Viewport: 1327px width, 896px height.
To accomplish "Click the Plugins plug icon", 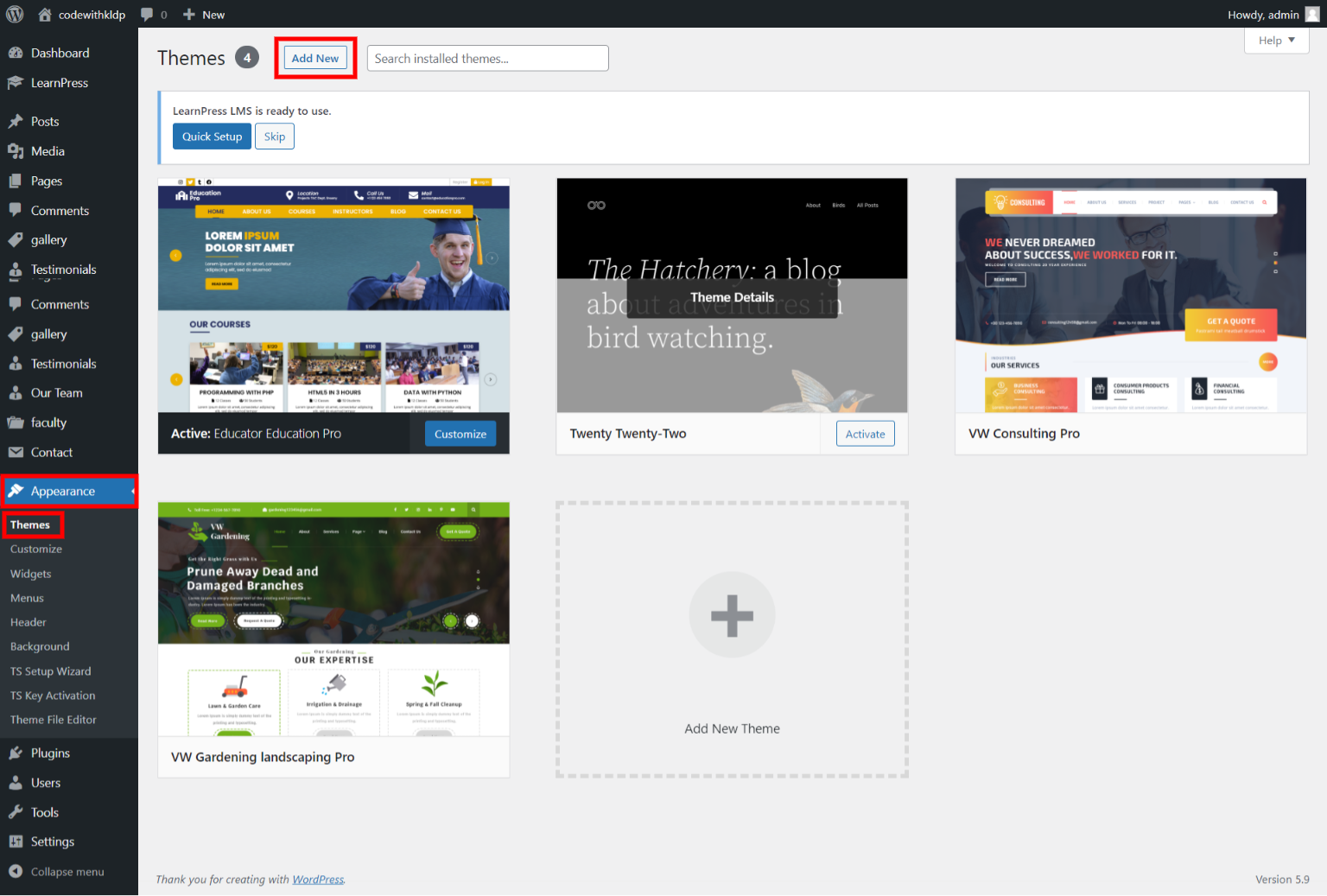I will click(16, 753).
